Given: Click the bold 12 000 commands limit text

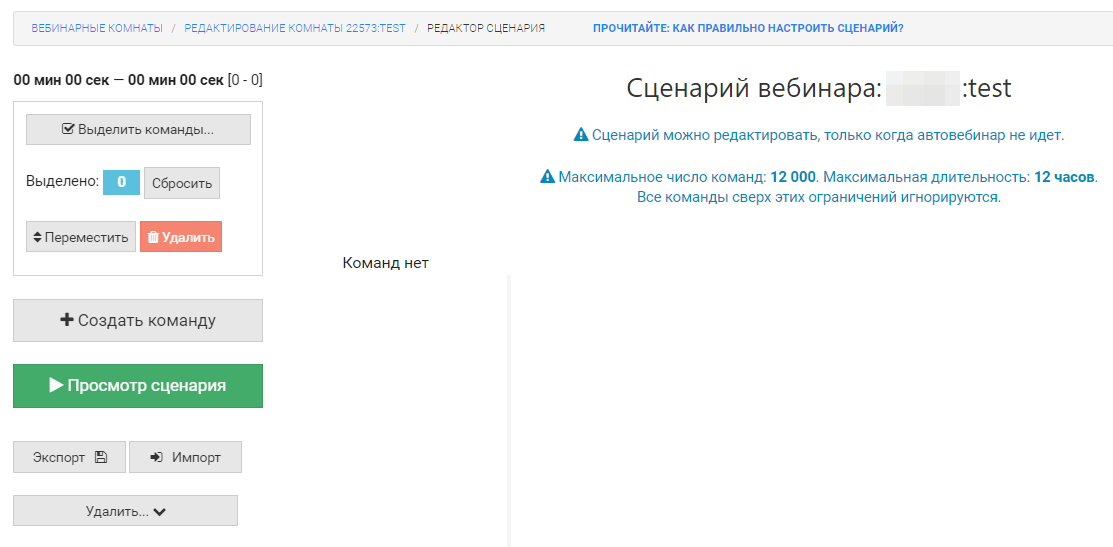Looking at the screenshot, I should pos(794,177).
